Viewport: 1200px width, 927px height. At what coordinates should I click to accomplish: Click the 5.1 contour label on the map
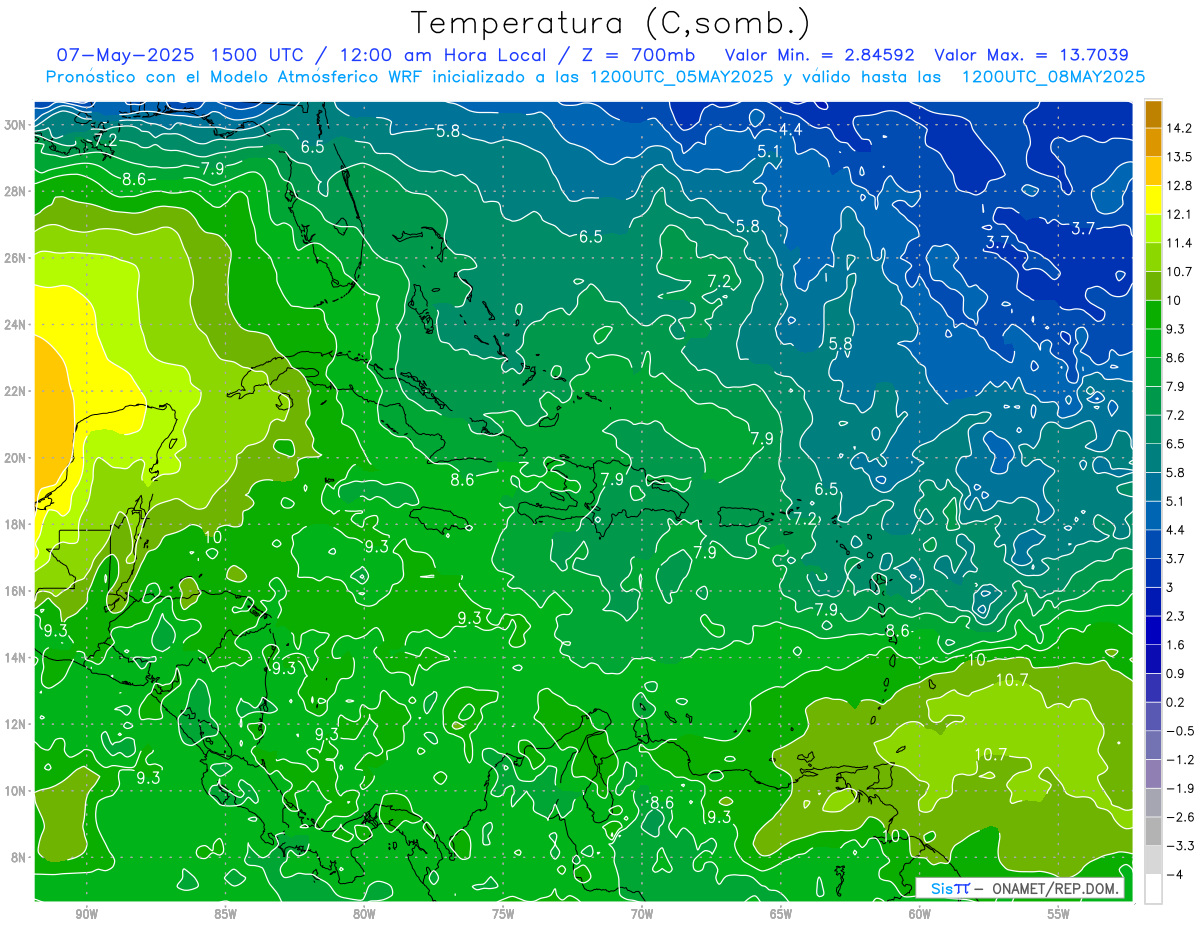coord(768,151)
